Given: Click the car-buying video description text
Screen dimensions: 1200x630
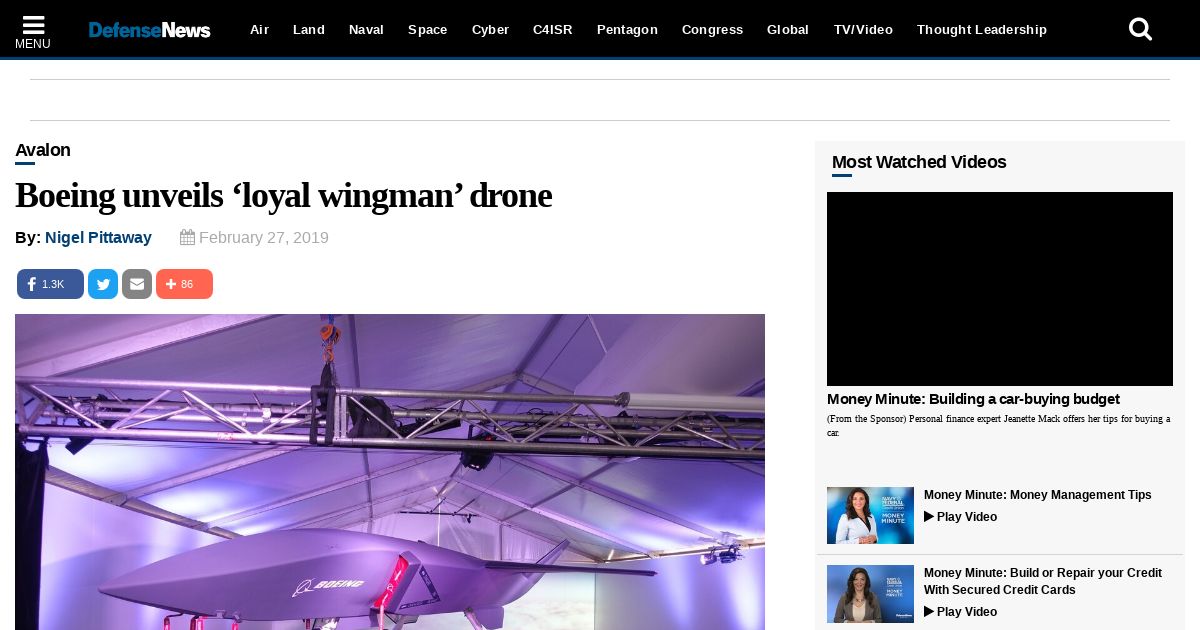Looking at the screenshot, I should pyautogui.click(x=998, y=426).
